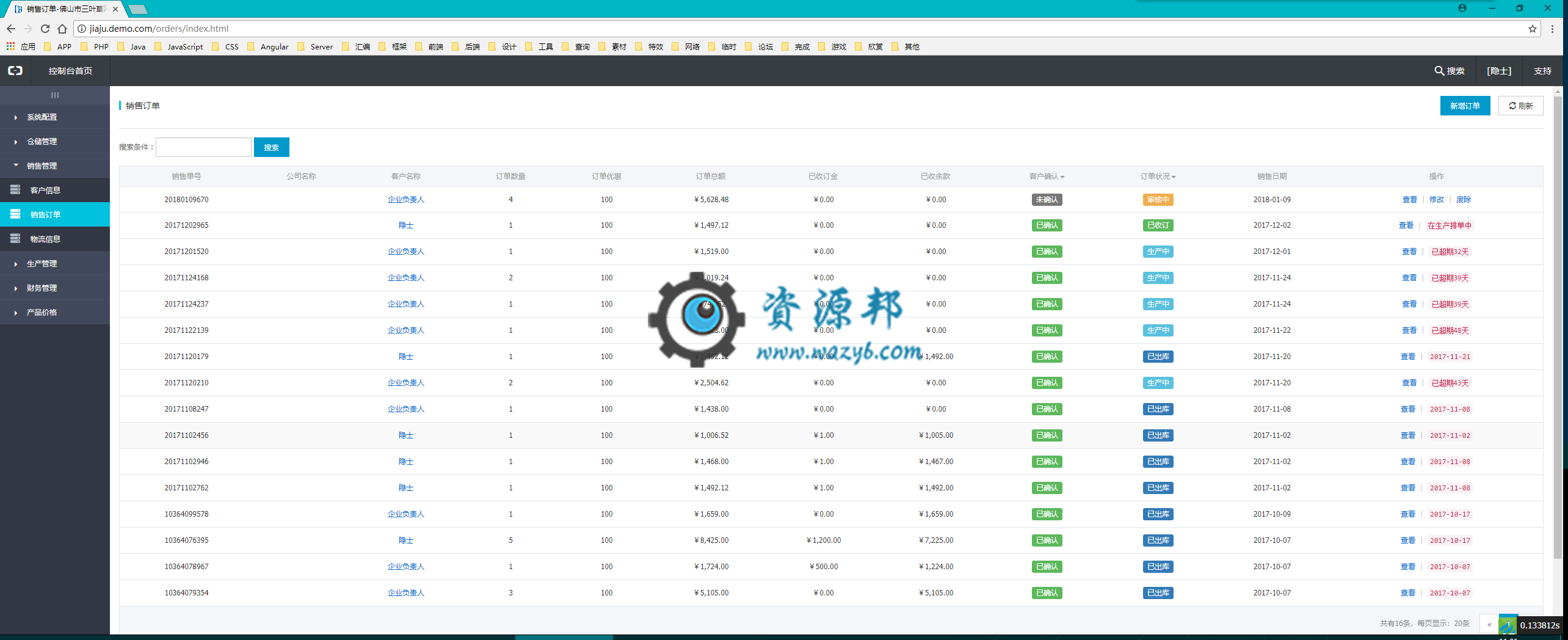Click the browser back arrow
This screenshot has width=1568, height=640.
pos(11,29)
